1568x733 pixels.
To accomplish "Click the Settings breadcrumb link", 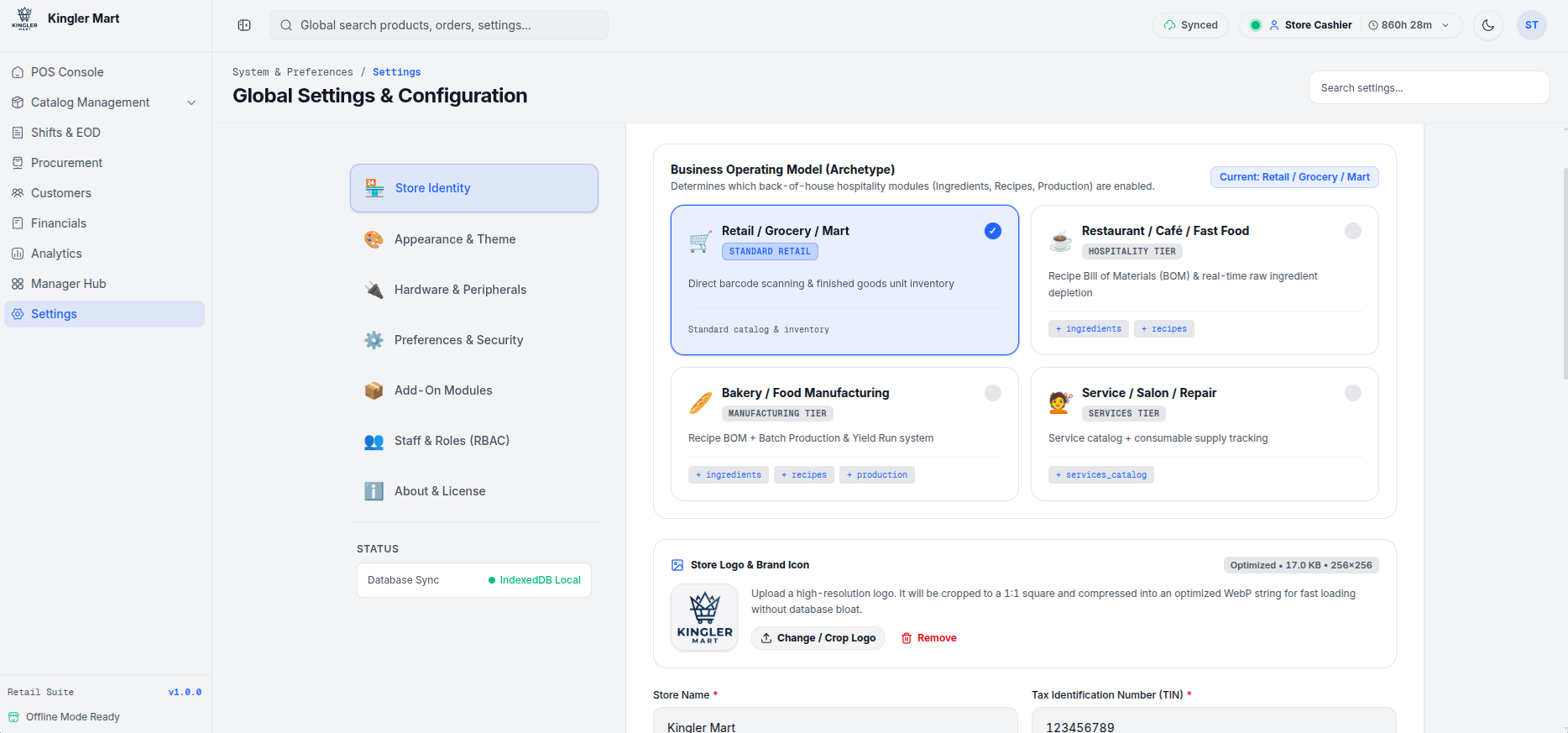I will pyautogui.click(x=397, y=72).
